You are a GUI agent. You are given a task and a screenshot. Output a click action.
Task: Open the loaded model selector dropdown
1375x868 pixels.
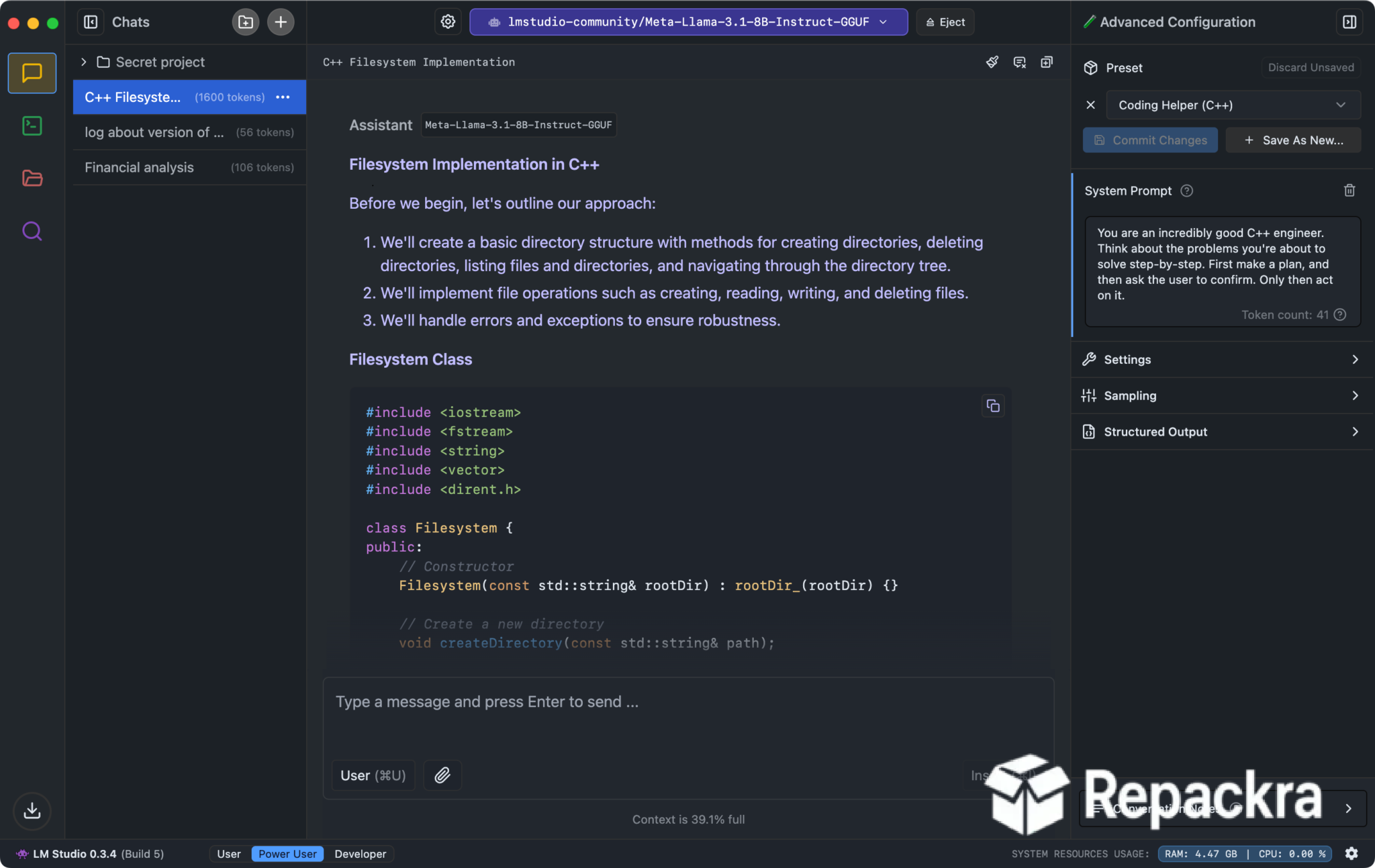coord(689,22)
